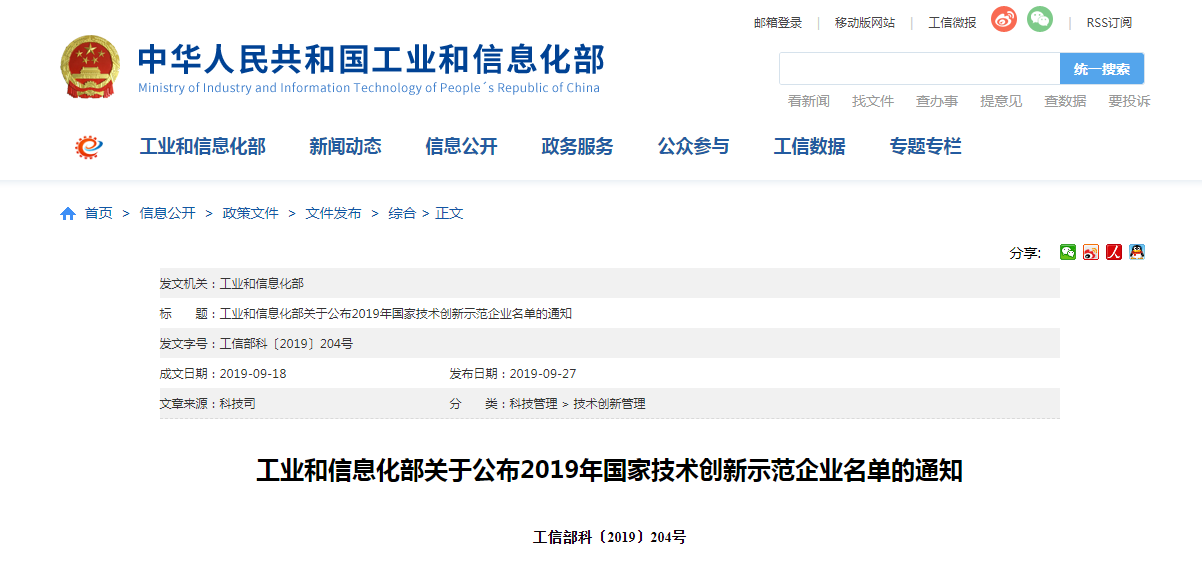Open the 政务服务 navigation menu
Screen dimensions: 1202x571
click(x=577, y=147)
